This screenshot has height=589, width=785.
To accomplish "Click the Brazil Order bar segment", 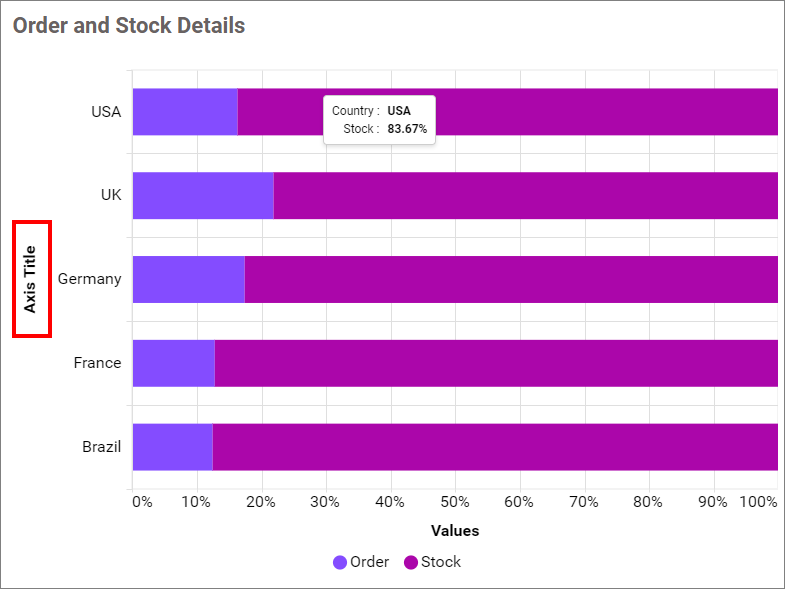I will coord(172,447).
